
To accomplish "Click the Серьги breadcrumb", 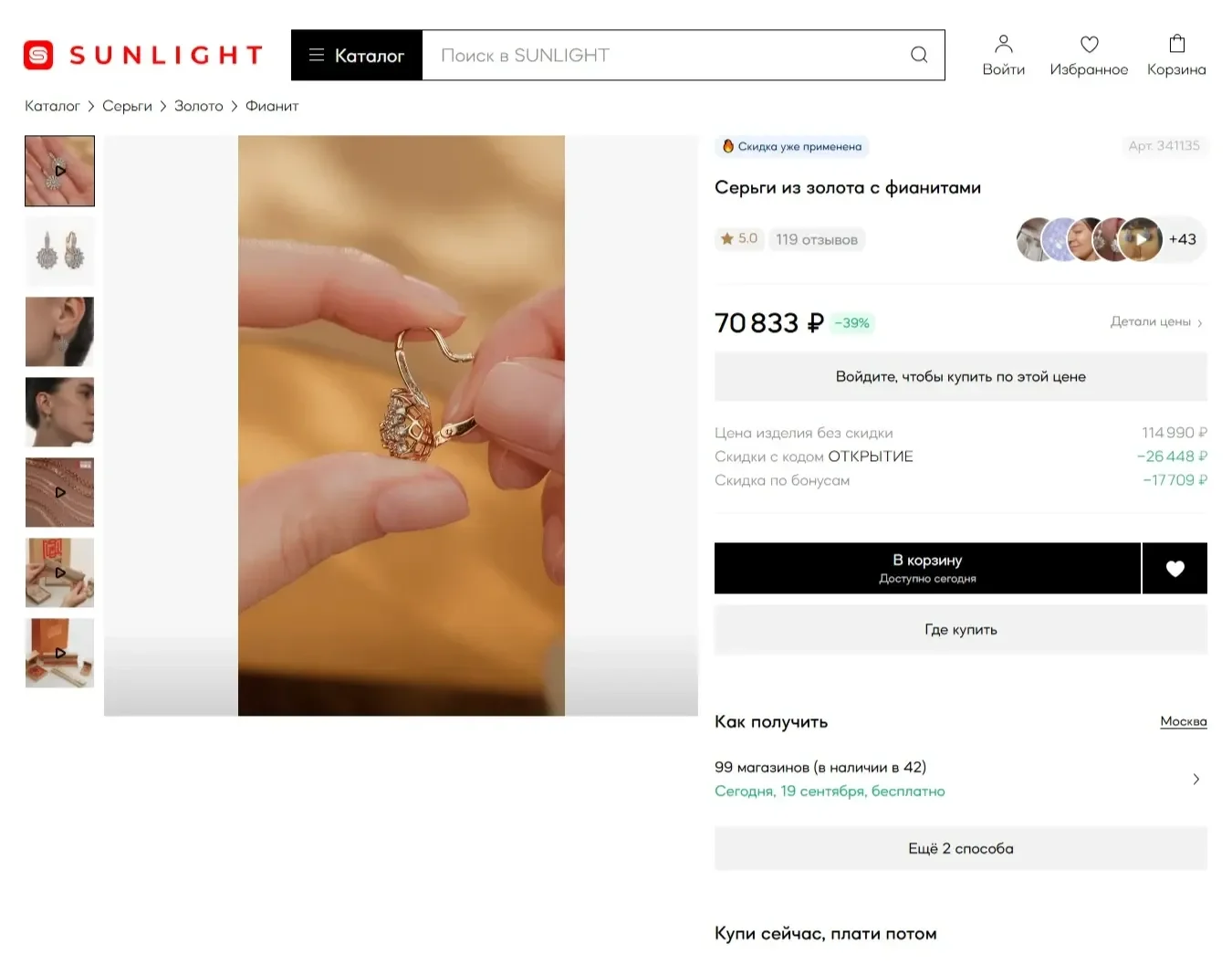I will tap(127, 106).
